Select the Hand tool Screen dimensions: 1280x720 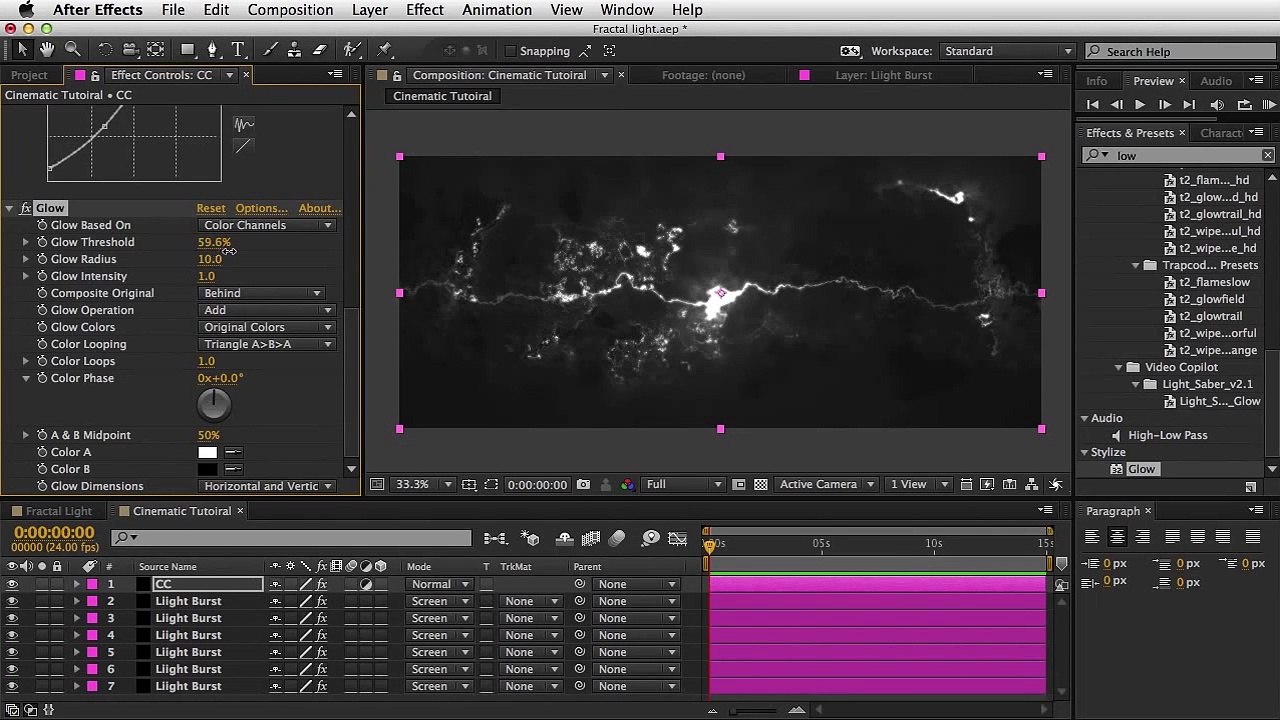pos(48,50)
